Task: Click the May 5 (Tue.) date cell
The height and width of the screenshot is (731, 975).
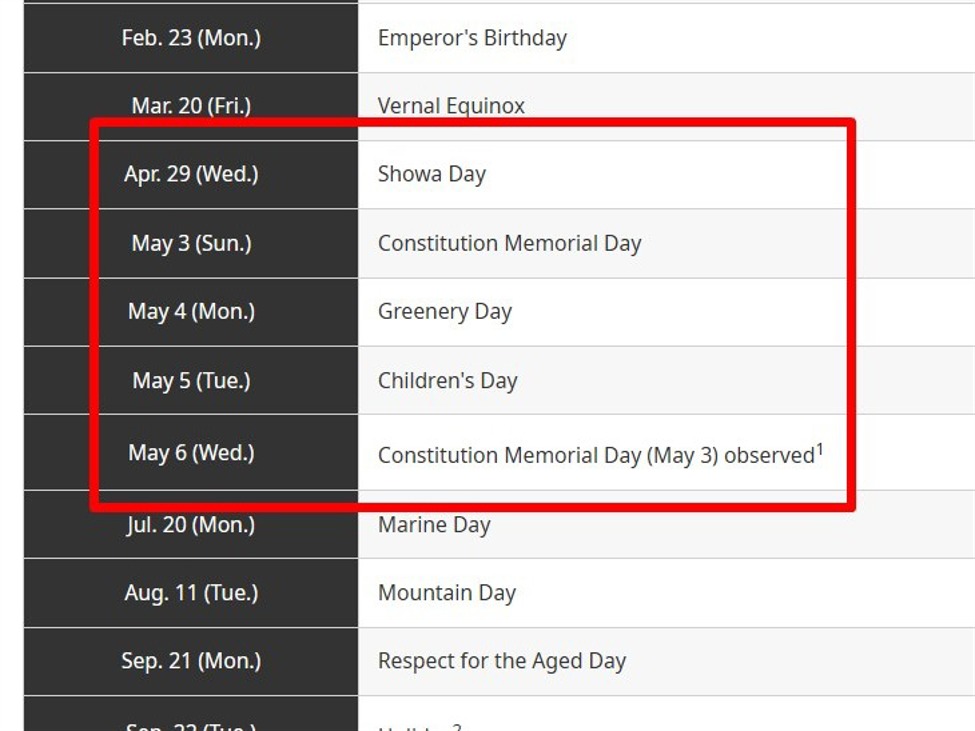Action: tap(191, 380)
